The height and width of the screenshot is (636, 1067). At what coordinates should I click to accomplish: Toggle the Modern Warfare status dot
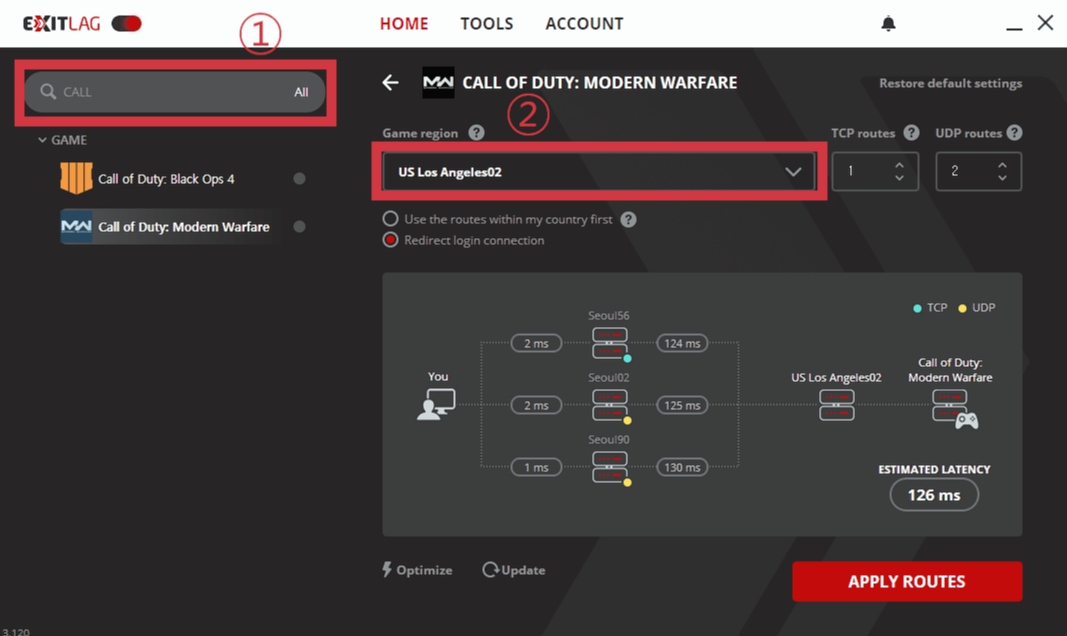click(299, 227)
